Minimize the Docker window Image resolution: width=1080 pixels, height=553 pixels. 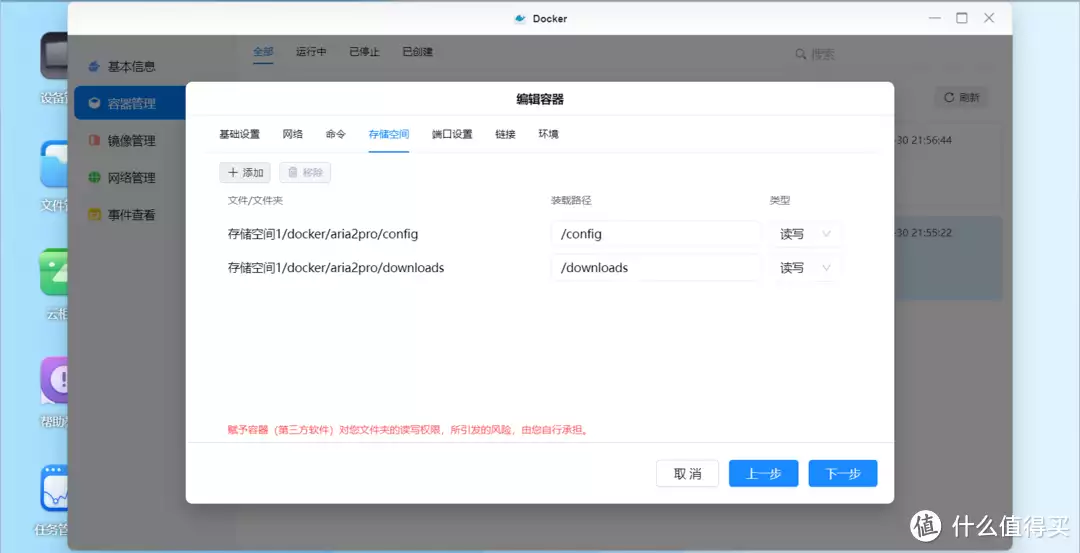pyautogui.click(x=934, y=19)
